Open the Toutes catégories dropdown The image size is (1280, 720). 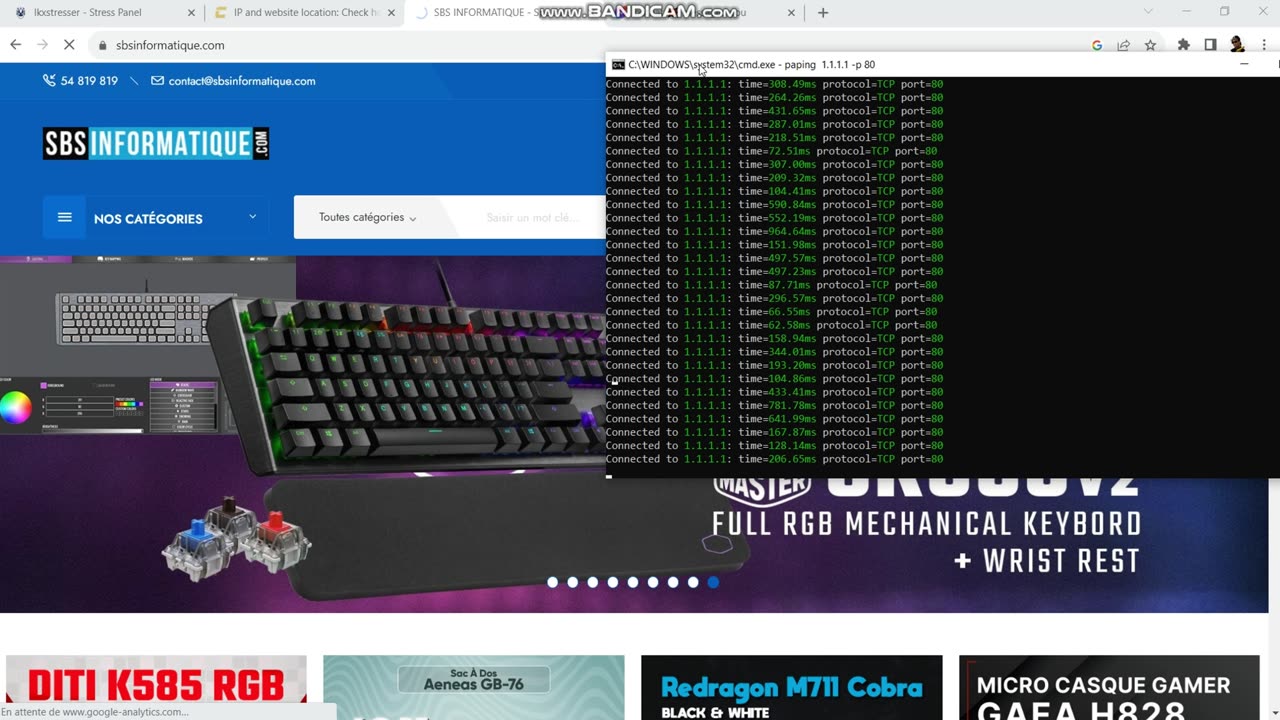tap(367, 217)
